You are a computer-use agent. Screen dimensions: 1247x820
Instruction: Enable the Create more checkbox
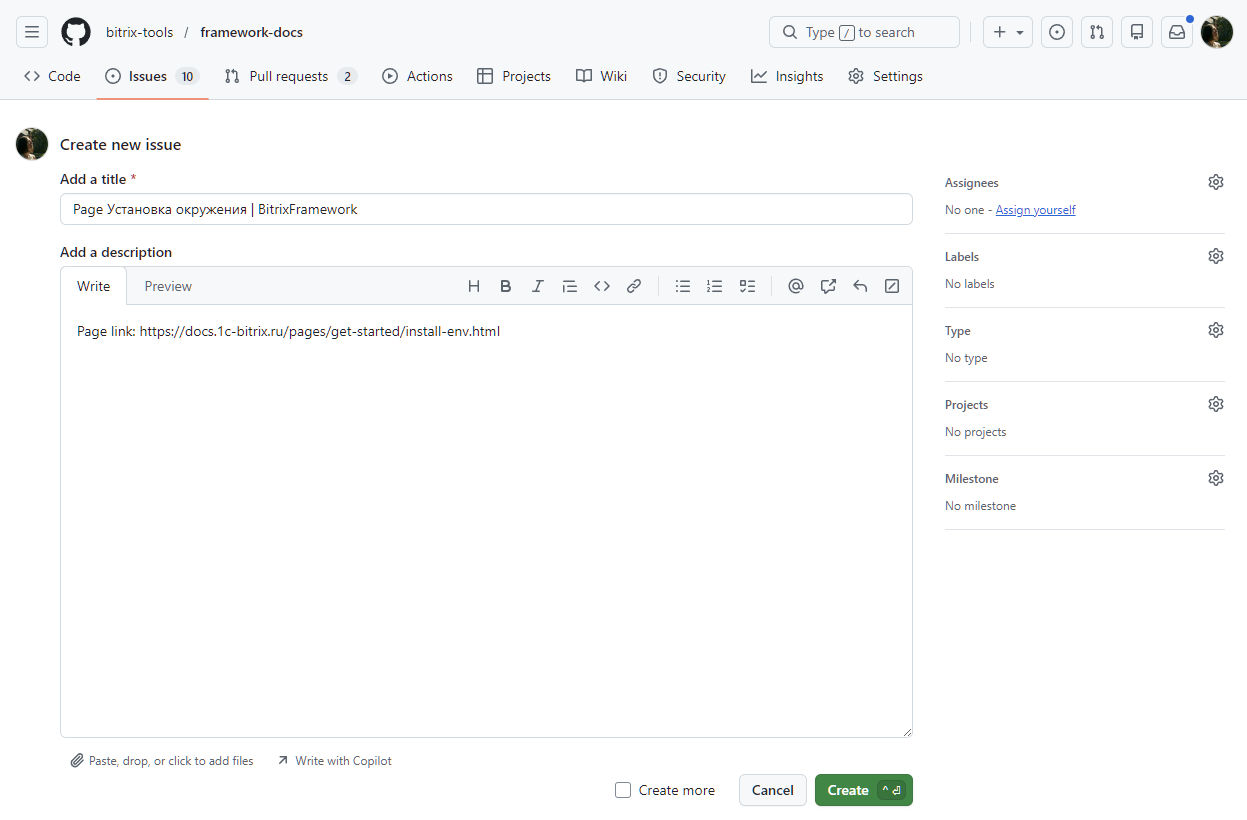pyautogui.click(x=623, y=790)
